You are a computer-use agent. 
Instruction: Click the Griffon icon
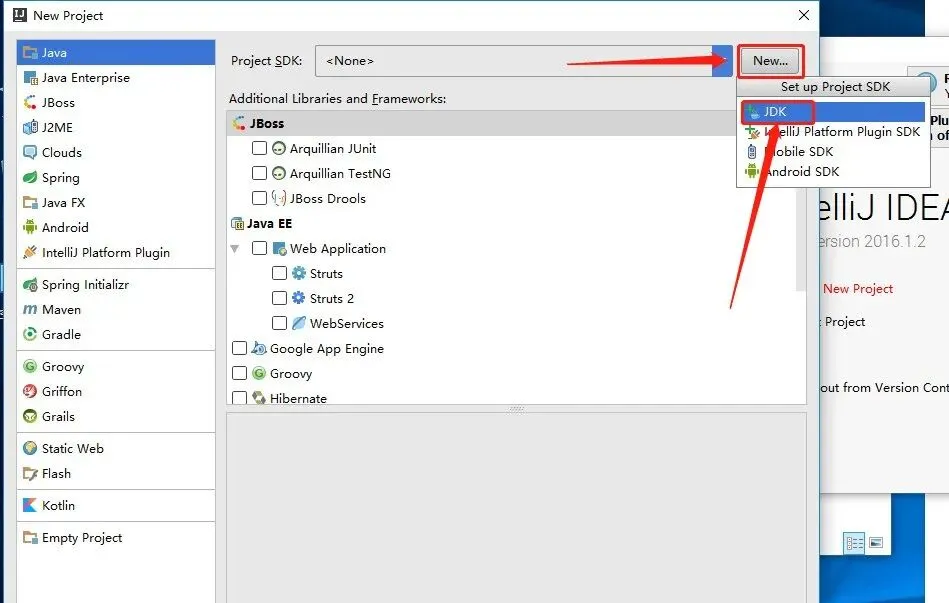(30, 391)
